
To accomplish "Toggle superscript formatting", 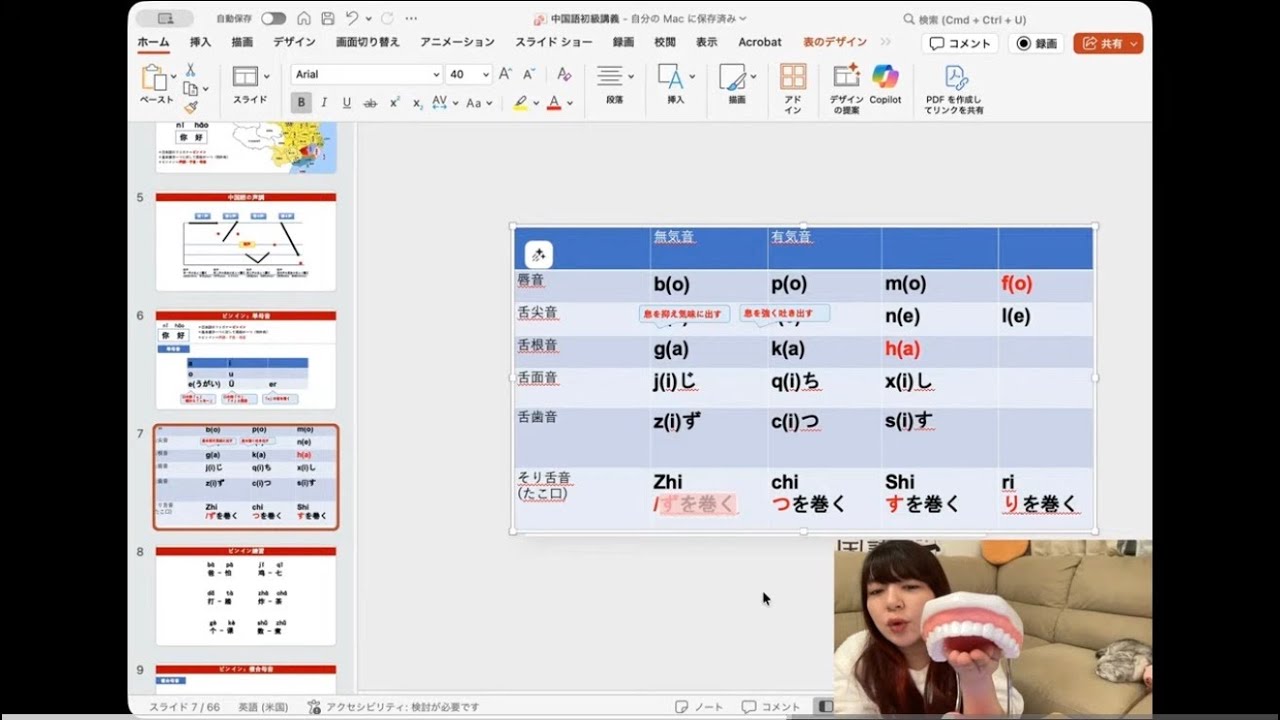I will click(x=394, y=102).
